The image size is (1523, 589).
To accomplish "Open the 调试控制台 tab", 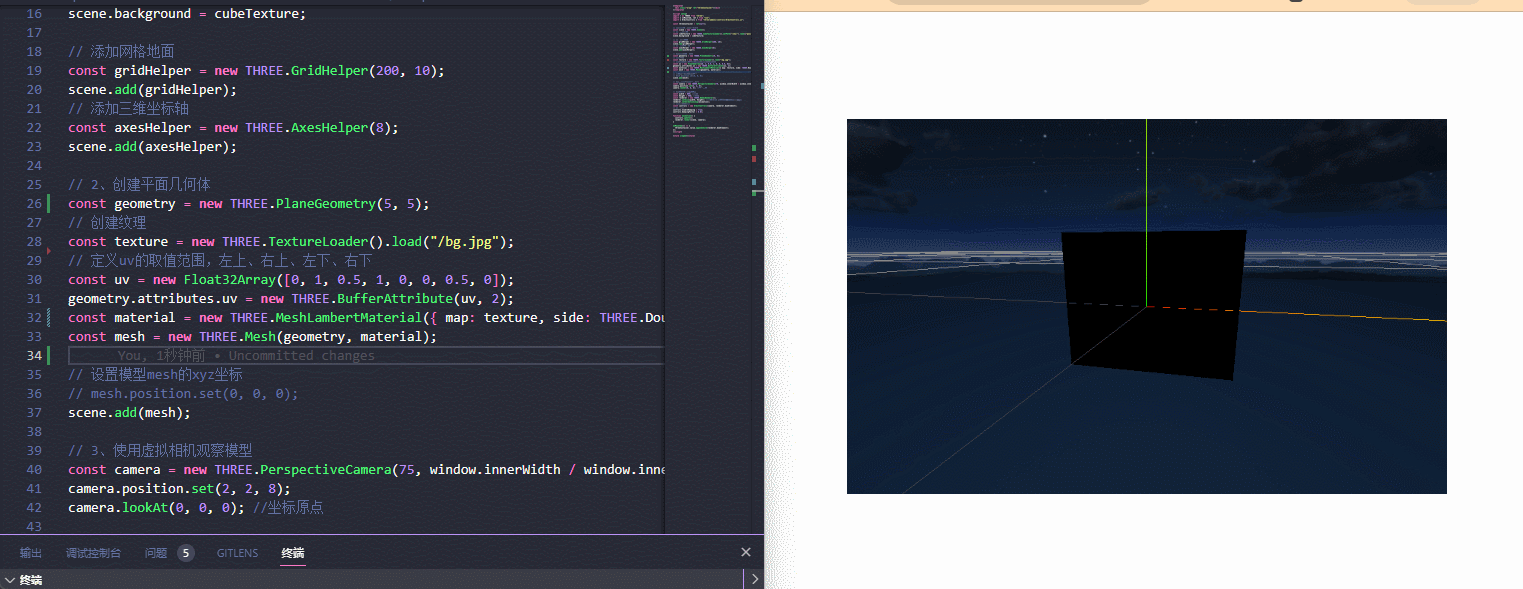I will point(93,553).
